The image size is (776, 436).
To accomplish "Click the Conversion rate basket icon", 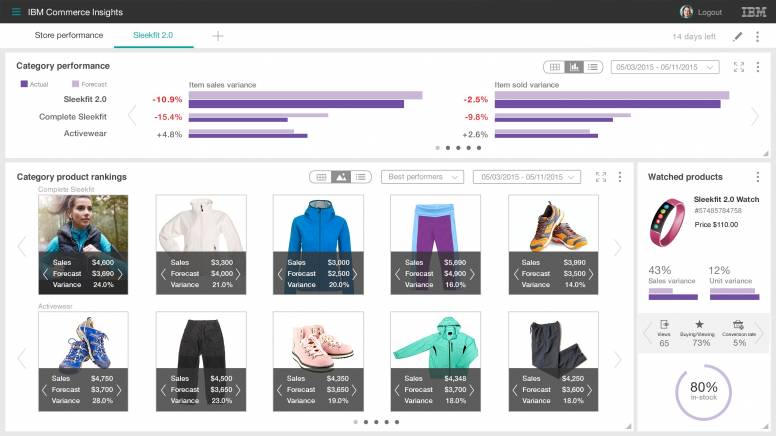I will [x=738, y=325].
